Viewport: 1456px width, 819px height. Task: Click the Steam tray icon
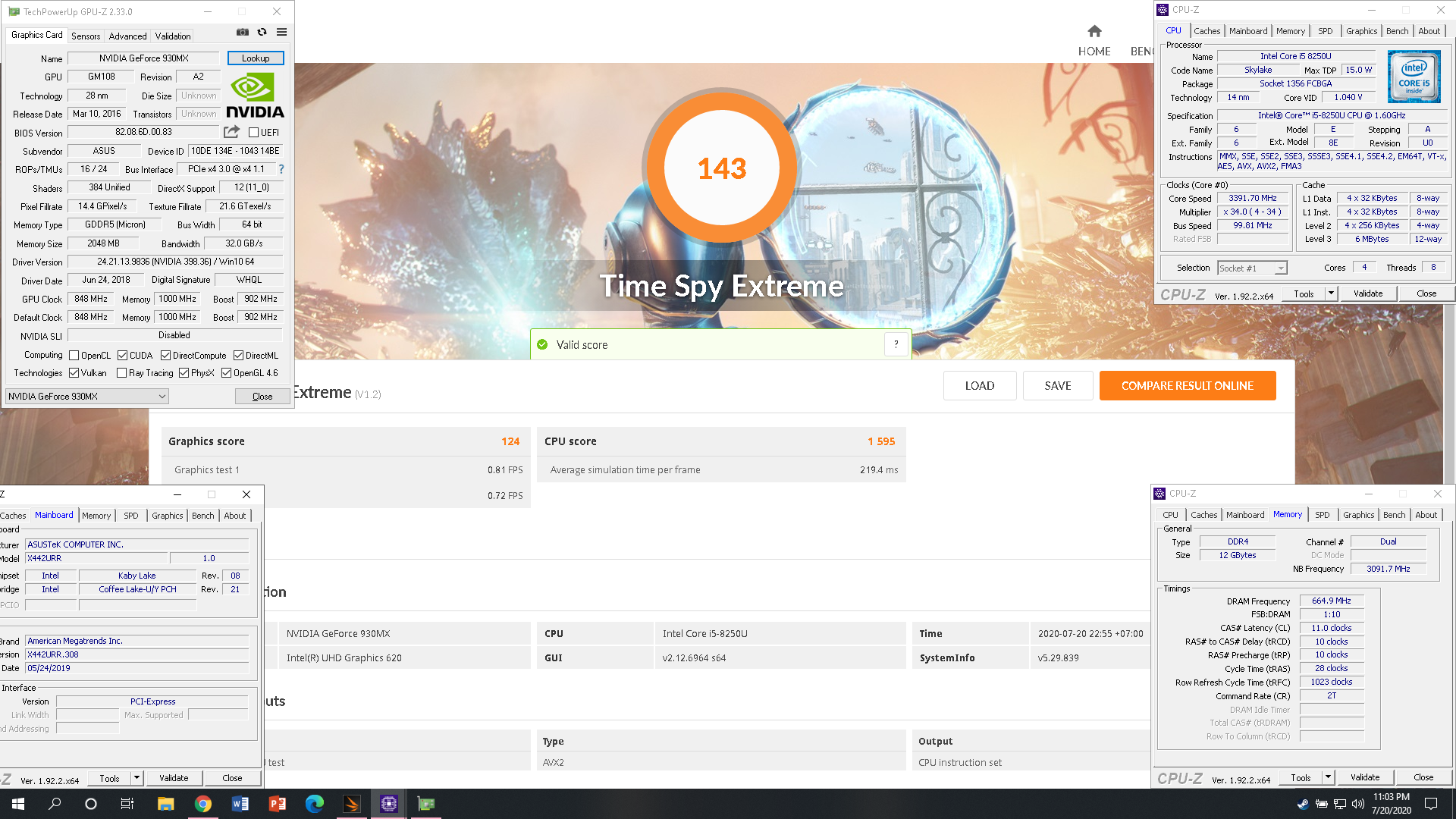[1303, 804]
